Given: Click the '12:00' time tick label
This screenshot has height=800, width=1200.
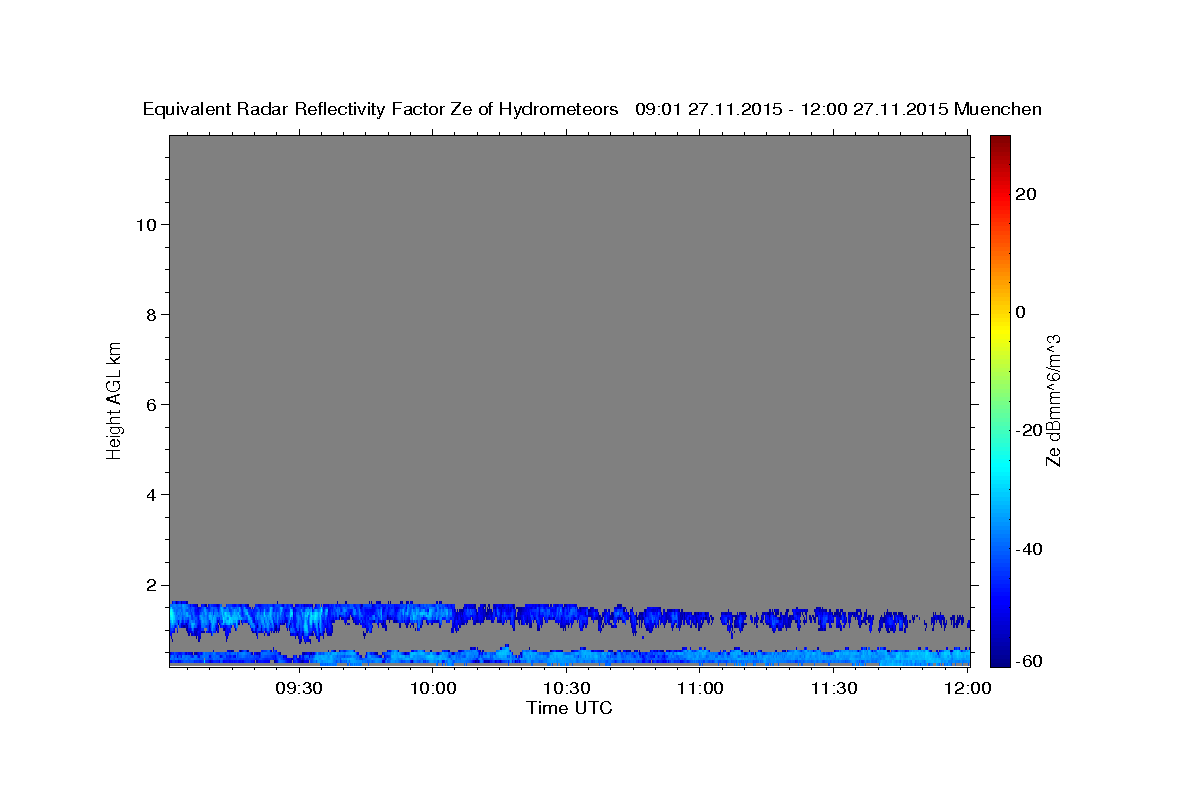Looking at the screenshot, I should click(x=968, y=689).
